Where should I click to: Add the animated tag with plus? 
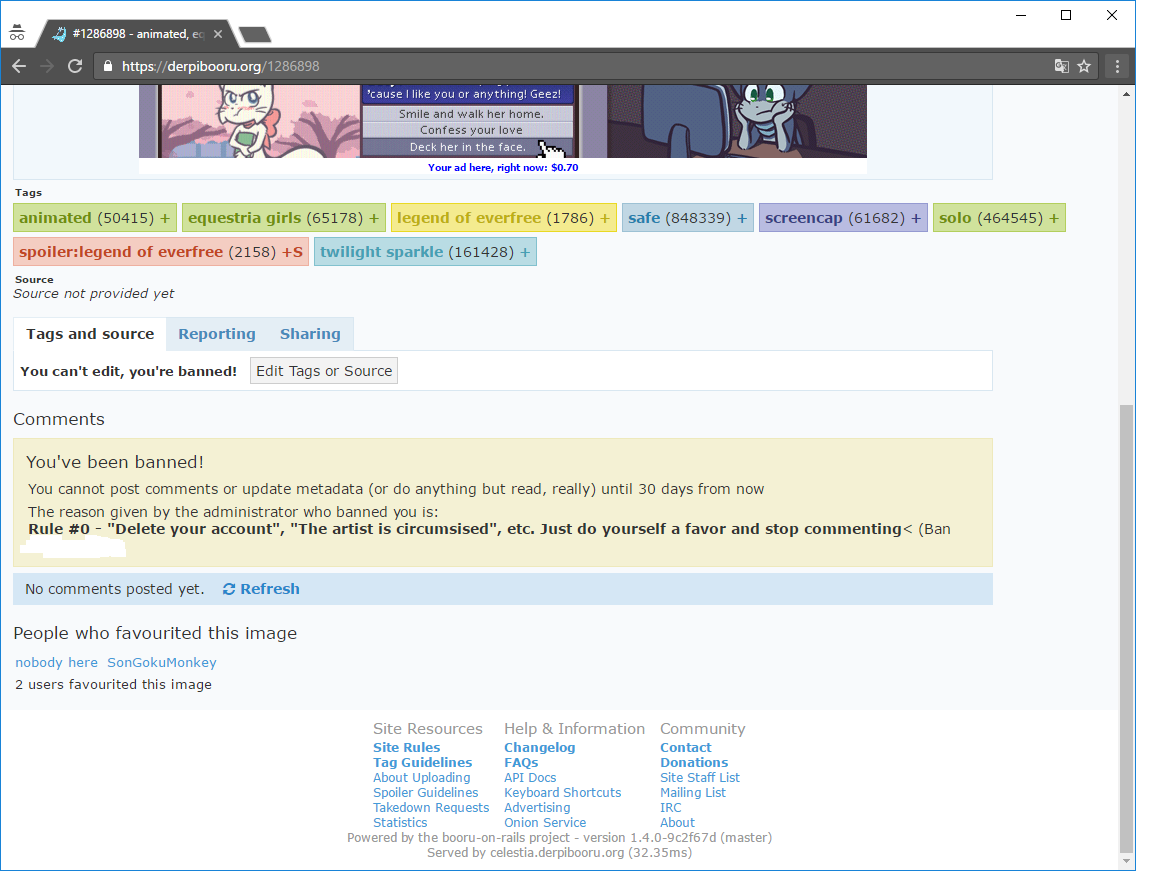pos(165,218)
